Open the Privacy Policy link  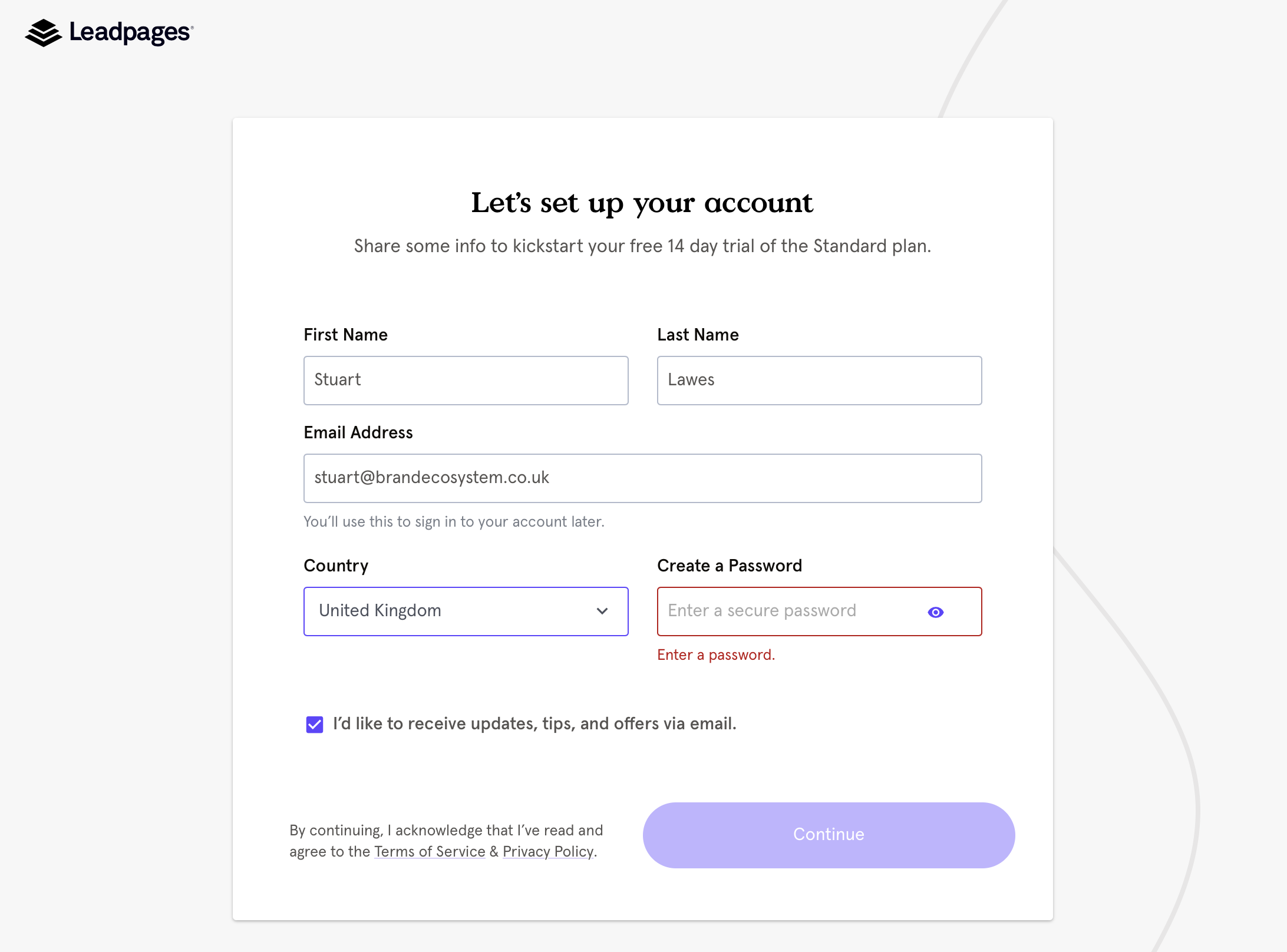548,851
